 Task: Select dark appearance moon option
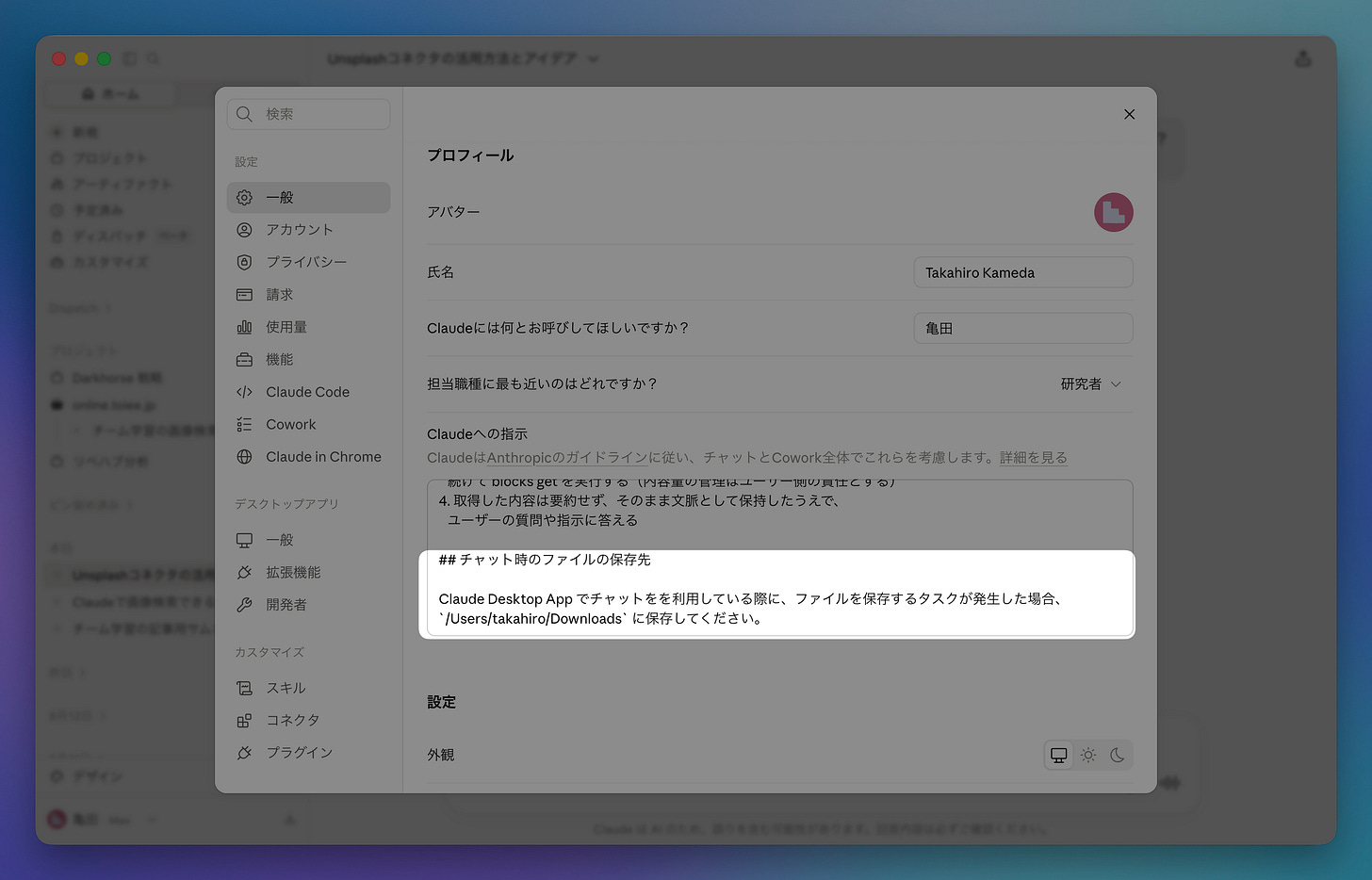pyautogui.click(x=1118, y=756)
